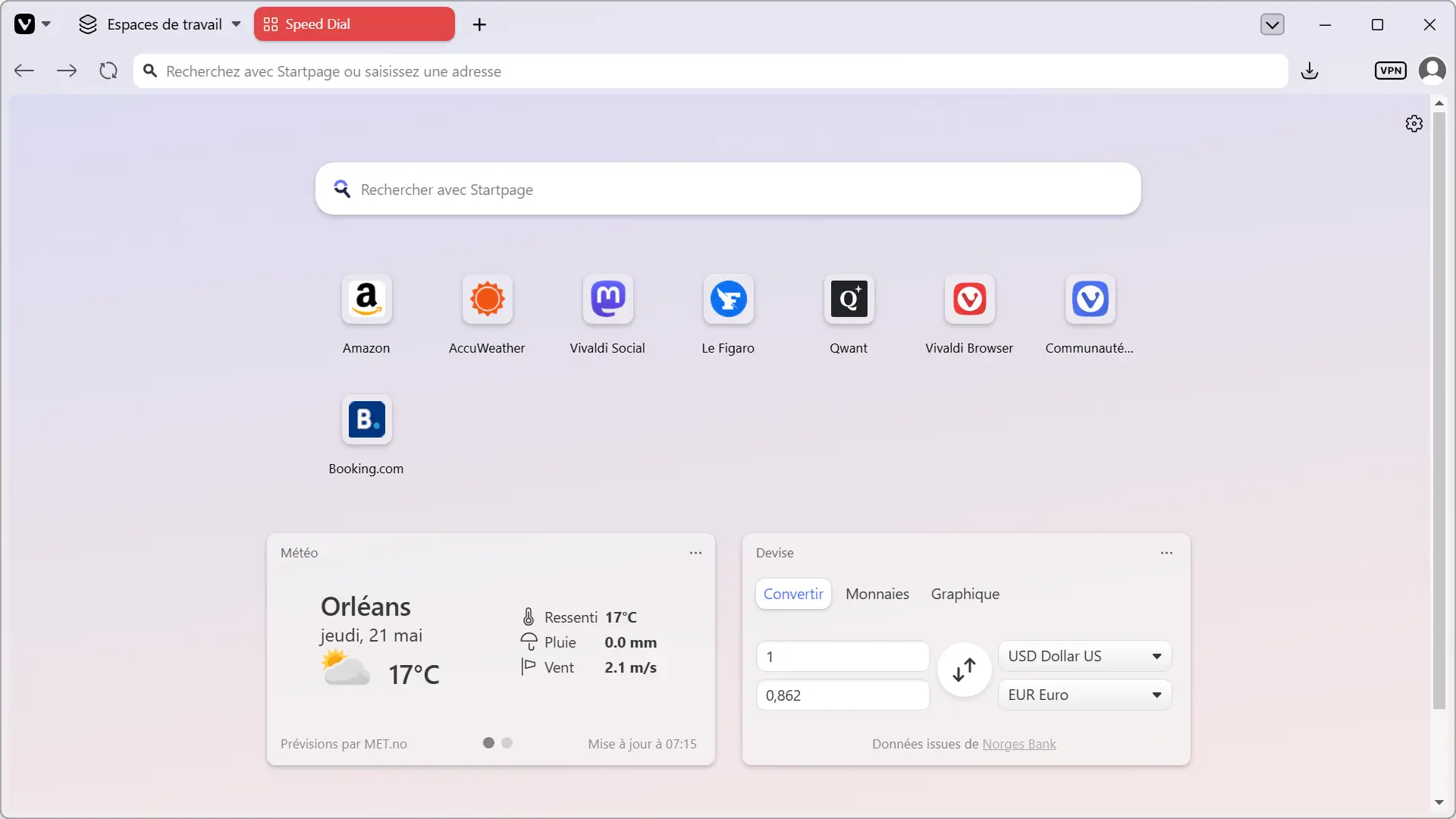The image size is (1456, 819).
Task: Click the Orléans city name
Action: [x=366, y=607]
